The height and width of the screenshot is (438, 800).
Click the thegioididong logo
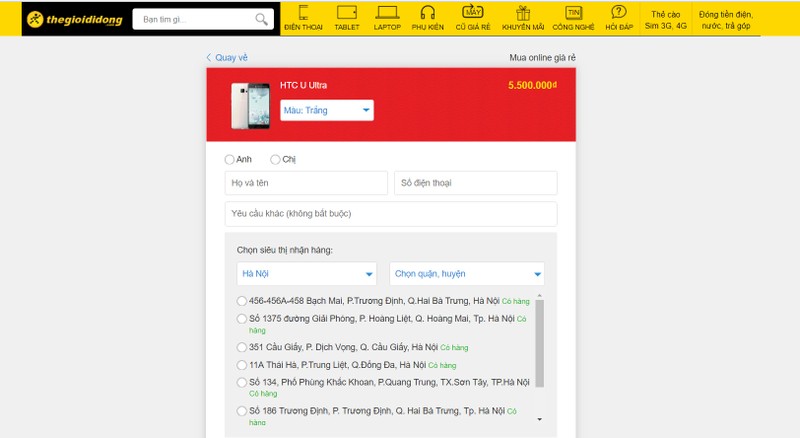tap(73, 19)
